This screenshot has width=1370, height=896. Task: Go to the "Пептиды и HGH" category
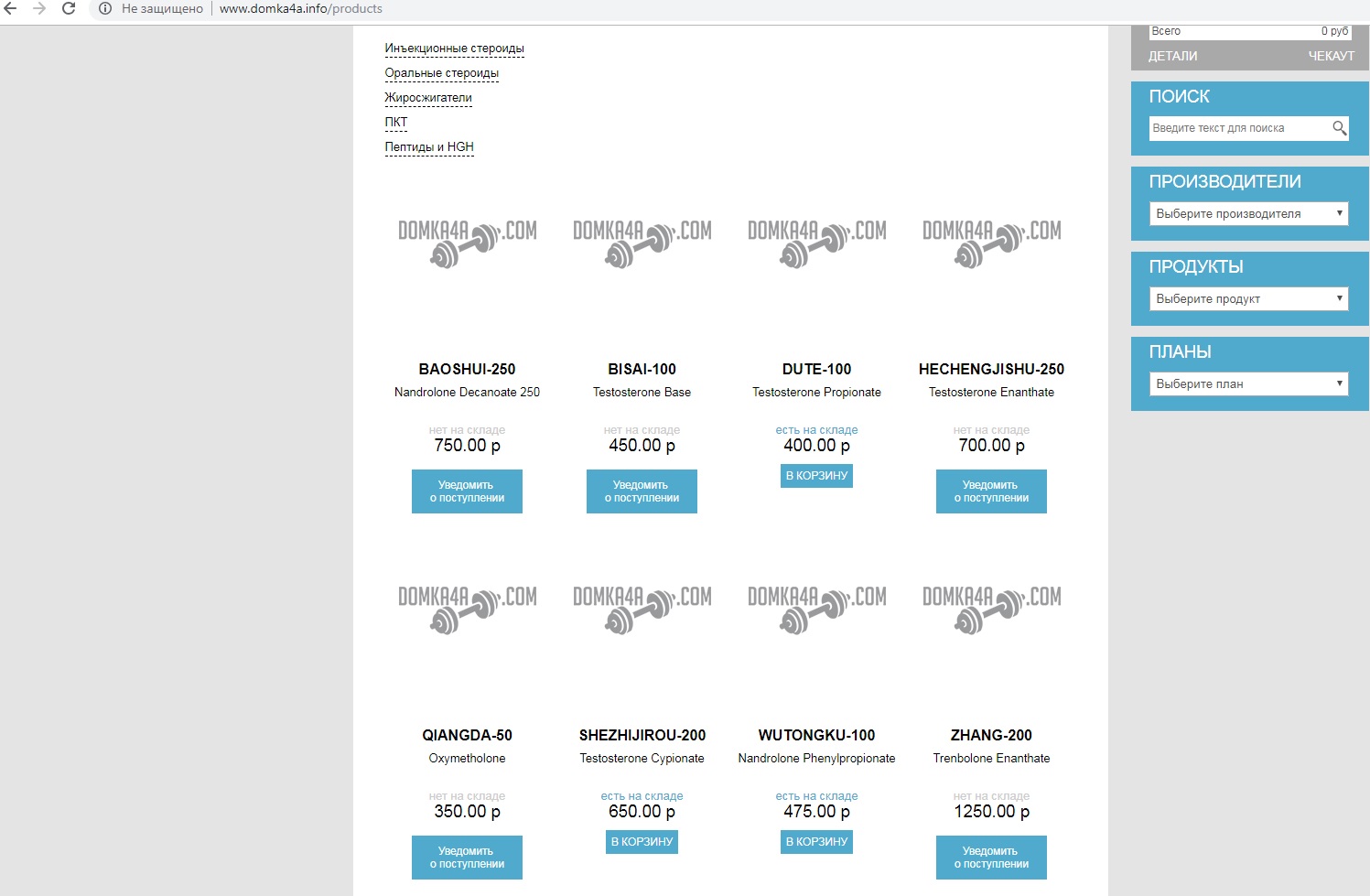click(429, 147)
